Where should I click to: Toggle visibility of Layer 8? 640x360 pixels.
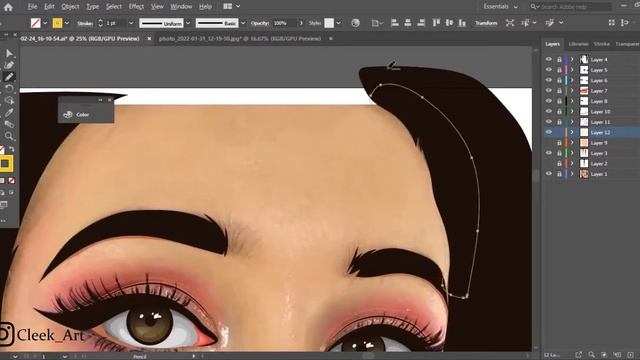[x=549, y=101]
